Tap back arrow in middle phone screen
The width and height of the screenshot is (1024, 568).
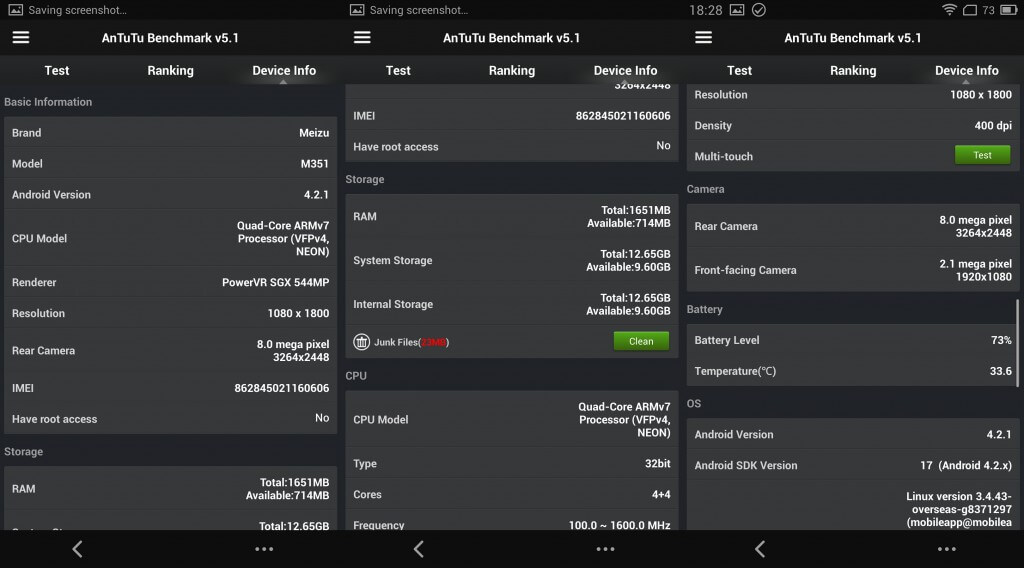click(419, 549)
